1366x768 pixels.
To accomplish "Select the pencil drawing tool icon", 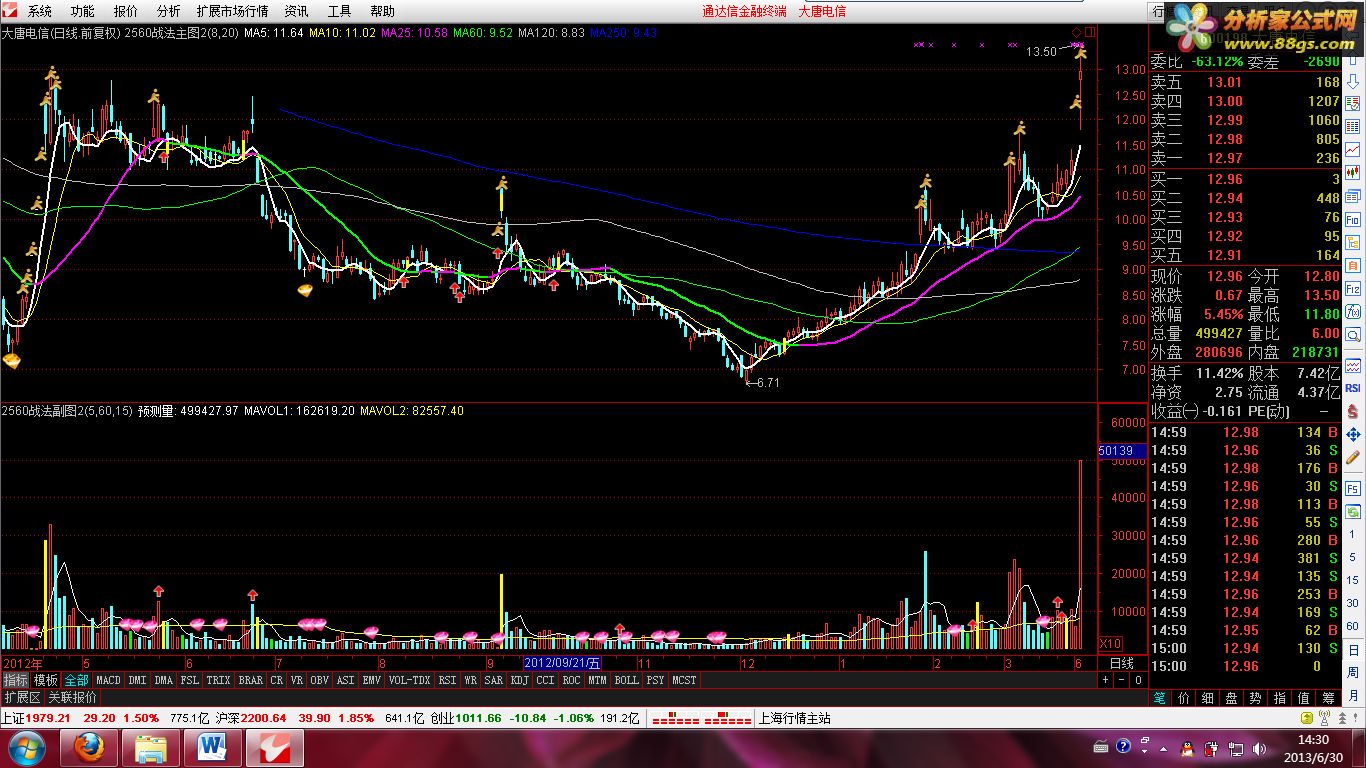I will point(1353,457).
